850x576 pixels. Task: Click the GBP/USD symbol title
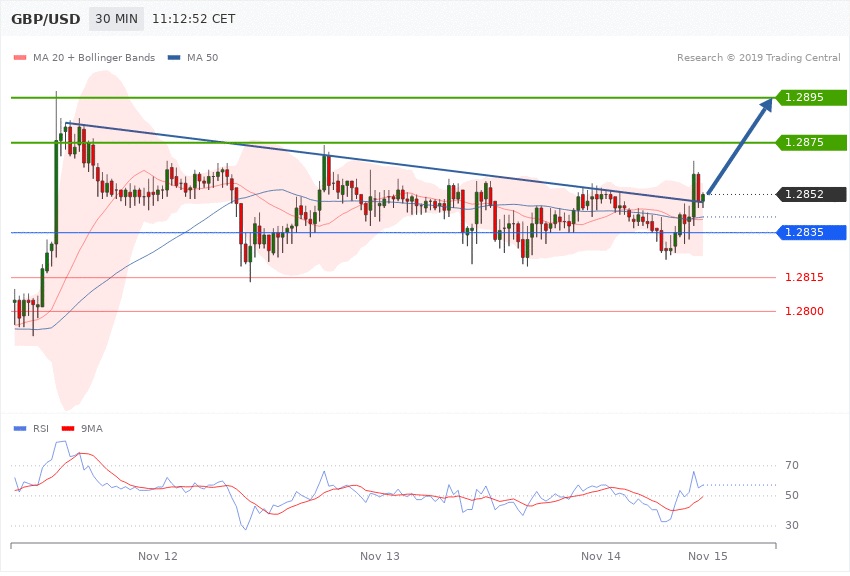(45, 19)
